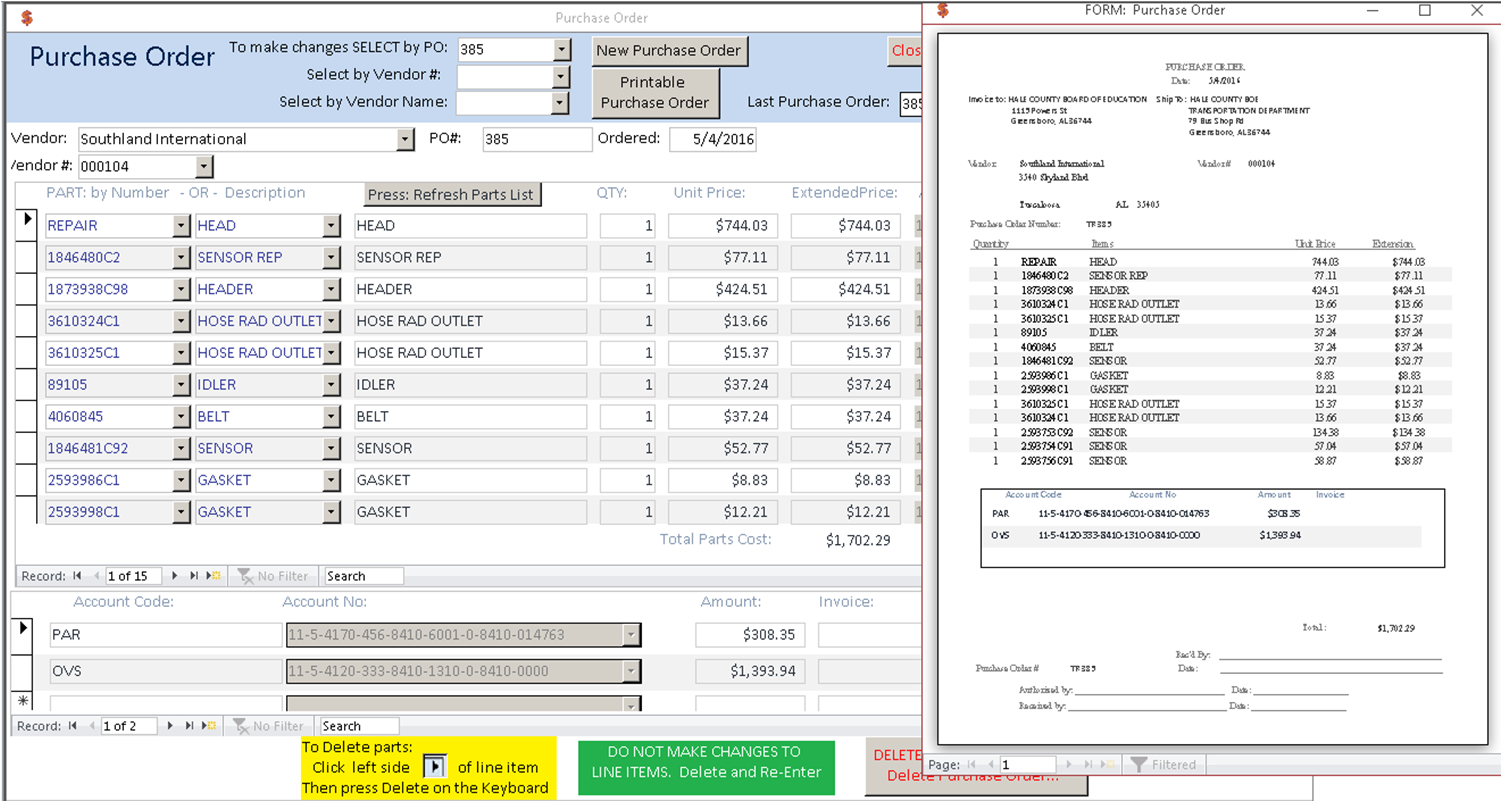Click Press: Refresh Parts List button
Screen dimensions: 1502x802
(451, 194)
